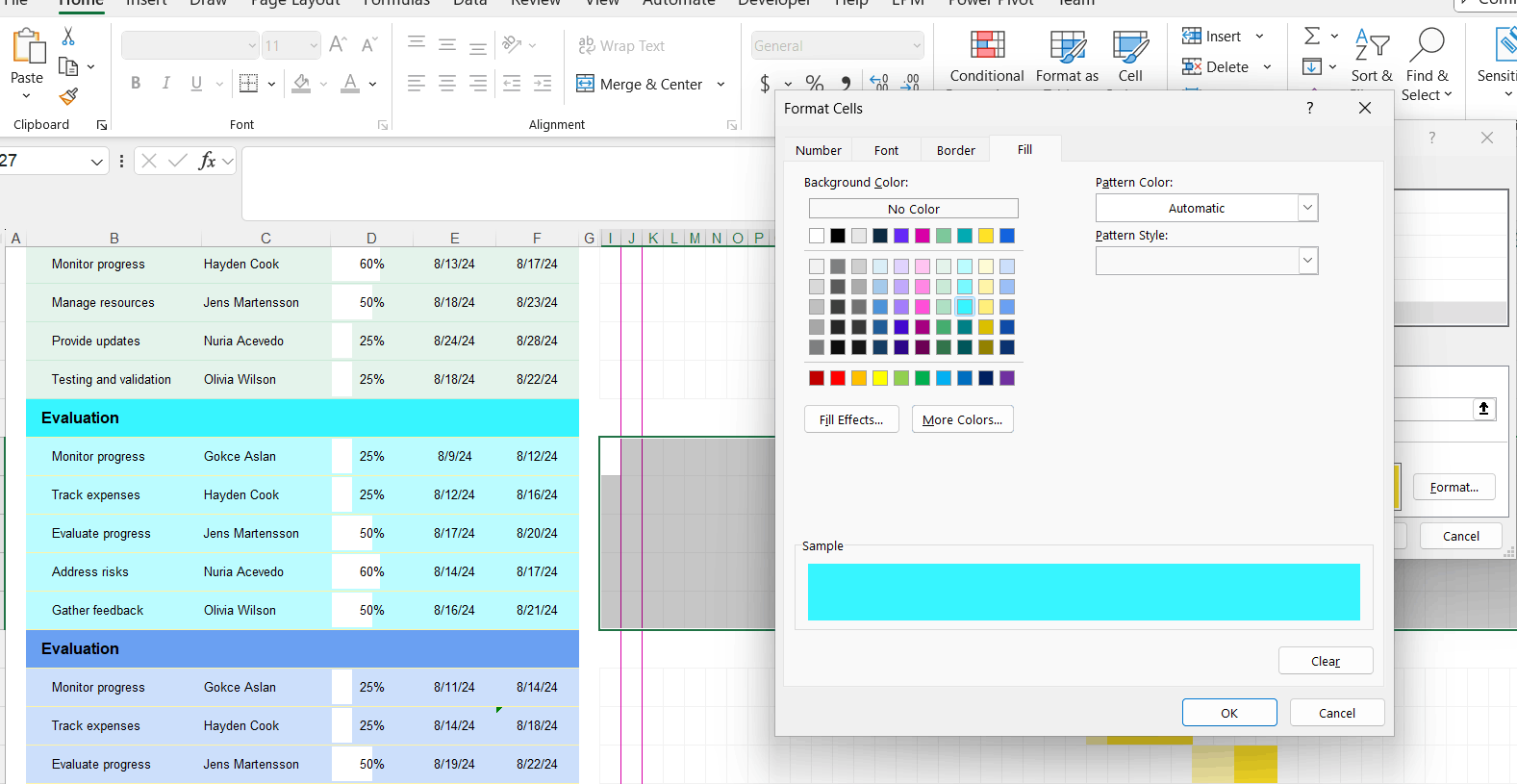Select the Format Painter brush icon
This screenshot has width=1517, height=784.
pos(68,96)
